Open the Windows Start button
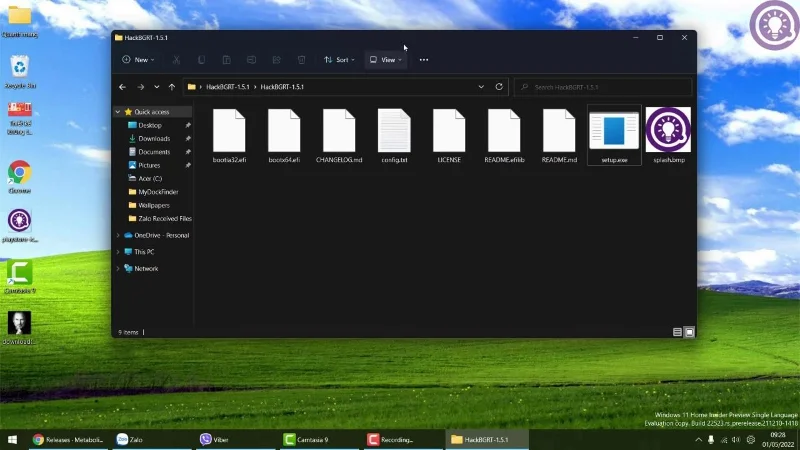Screen dimensions: 800x450 click(x=13, y=439)
